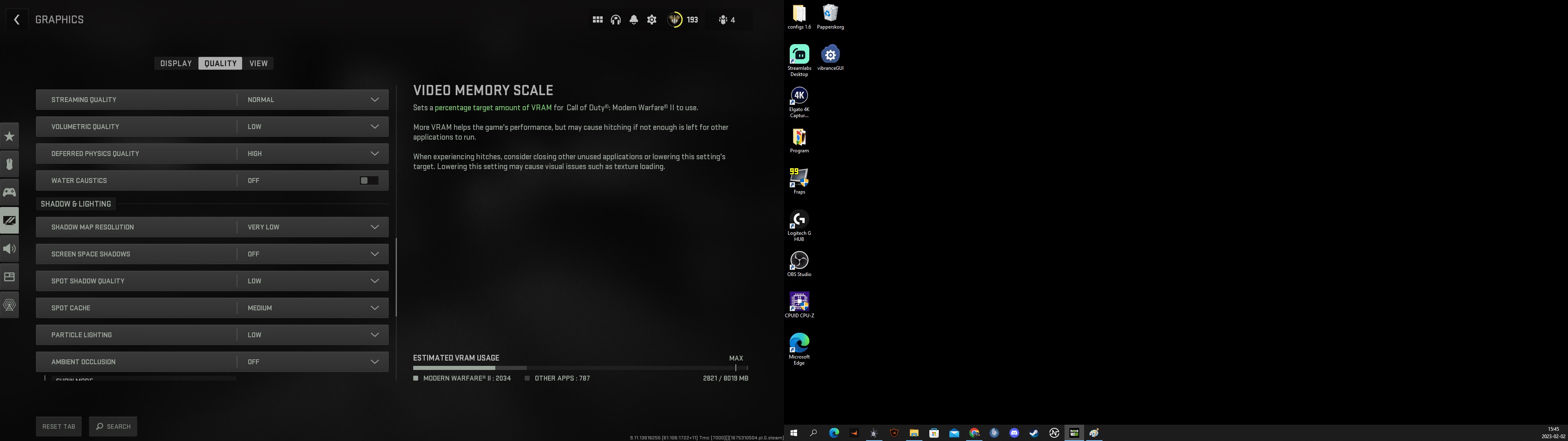Viewport: 1568px width, 441px height.
Task: Expand Spot Shadow Quality dropdown
Action: tap(212, 281)
